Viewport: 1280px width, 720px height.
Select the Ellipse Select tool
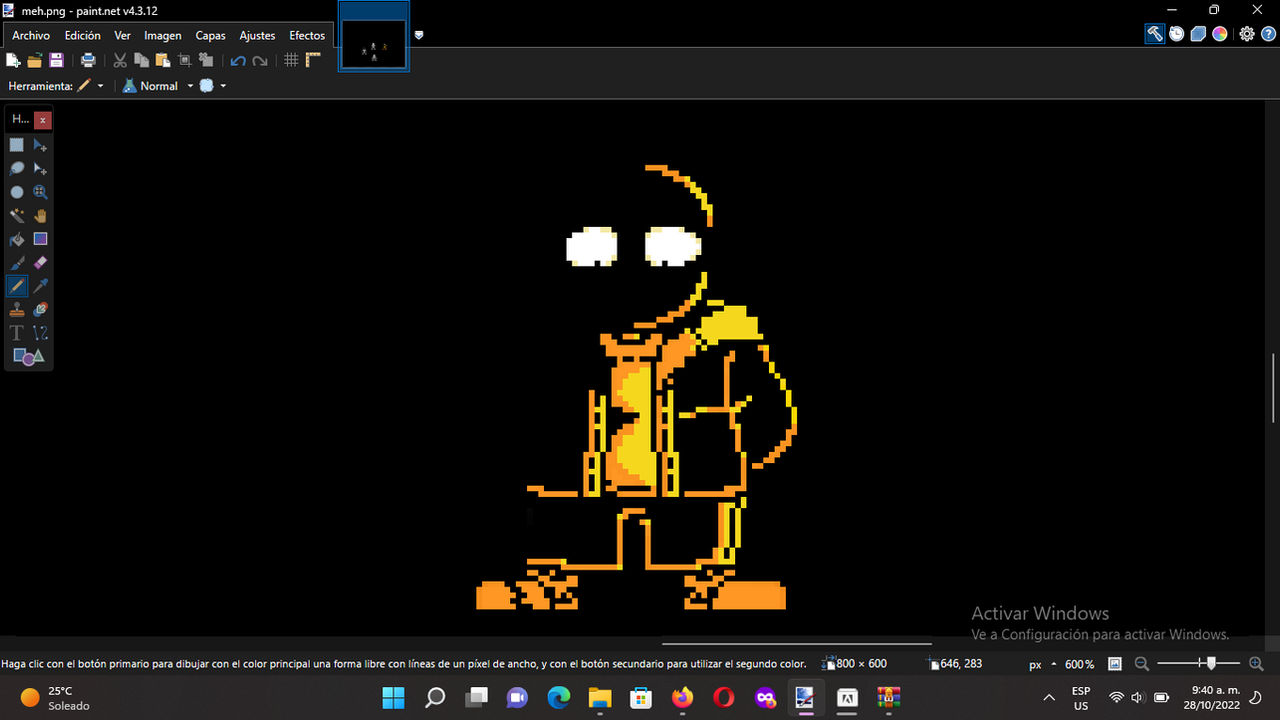(x=17, y=192)
